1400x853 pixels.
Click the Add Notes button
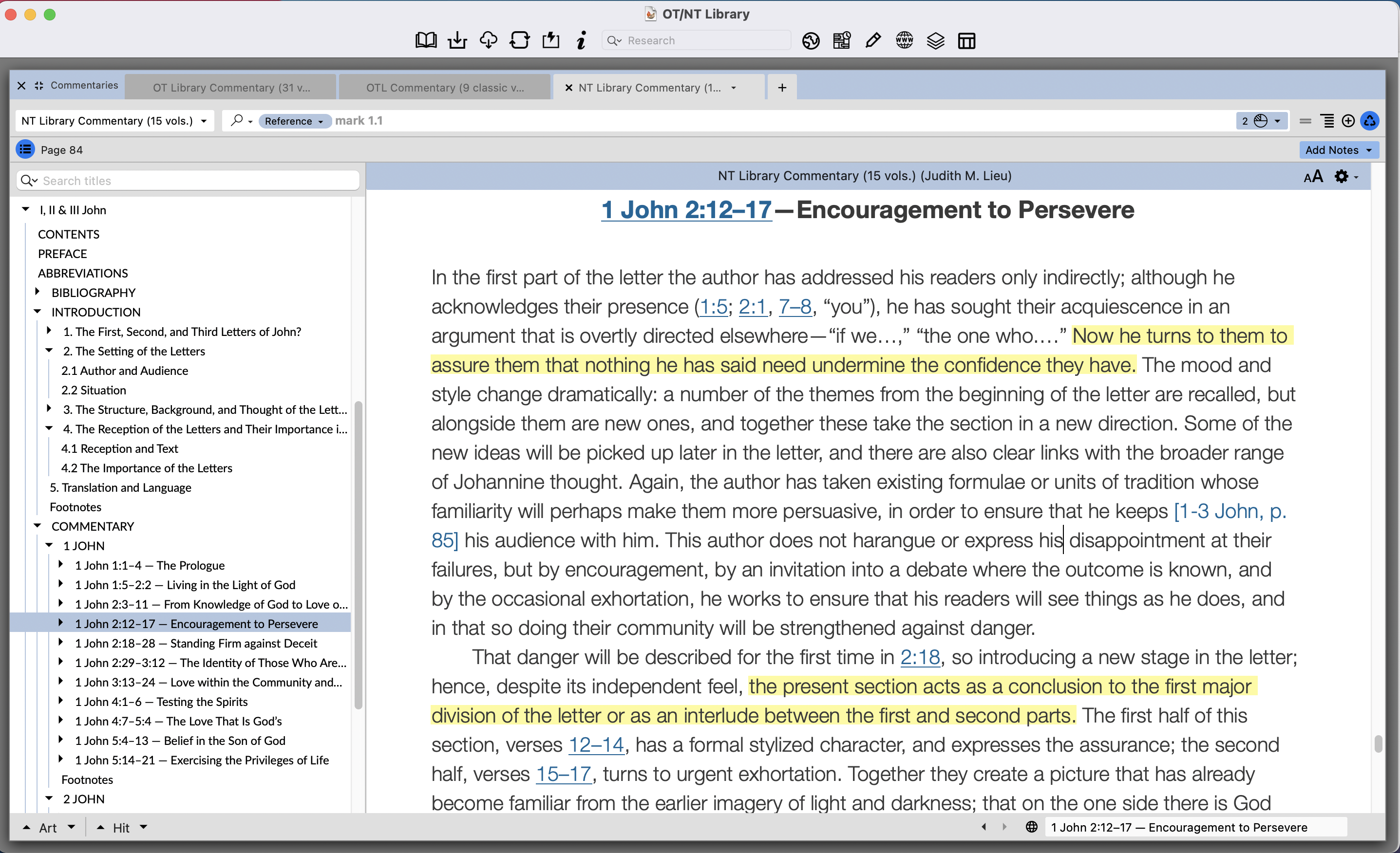[1338, 149]
